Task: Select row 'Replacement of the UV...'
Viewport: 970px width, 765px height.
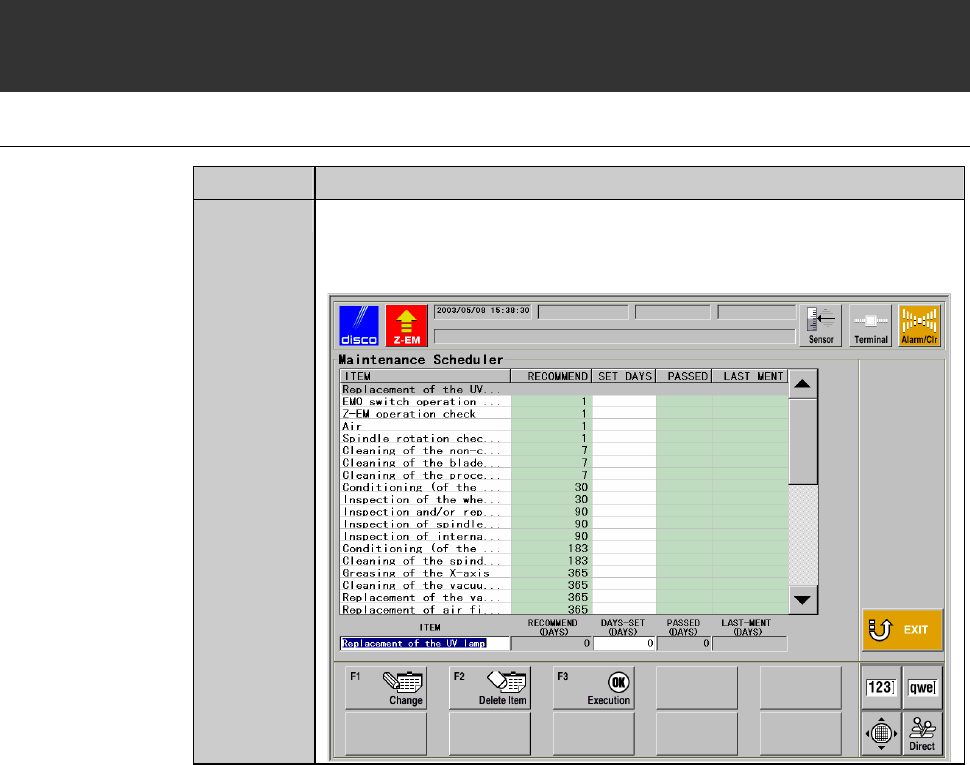Action: tap(564, 390)
